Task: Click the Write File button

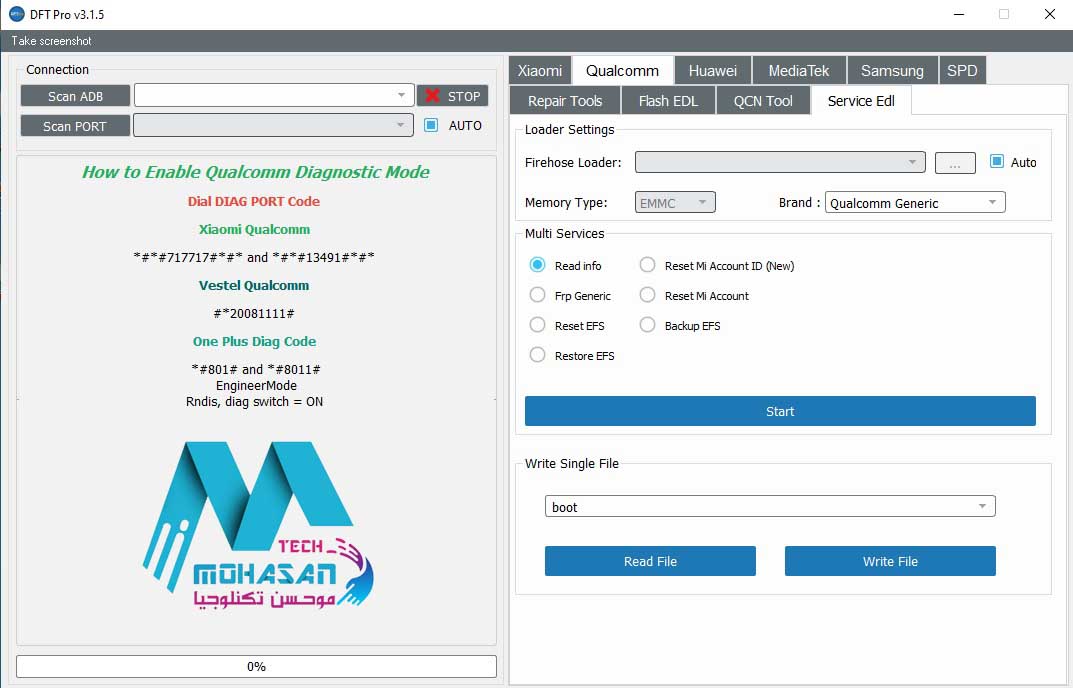Action: point(890,561)
